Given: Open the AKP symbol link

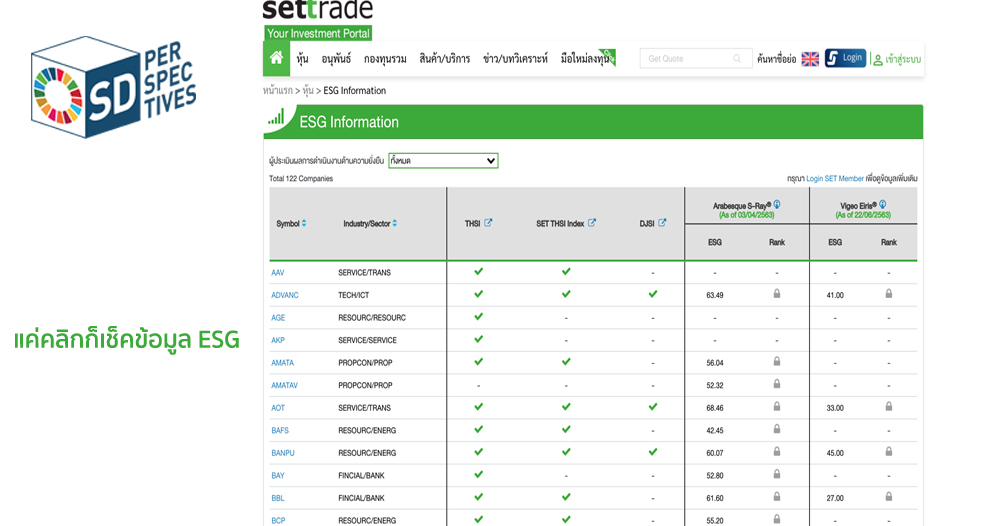Looking at the screenshot, I should pos(278,340).
